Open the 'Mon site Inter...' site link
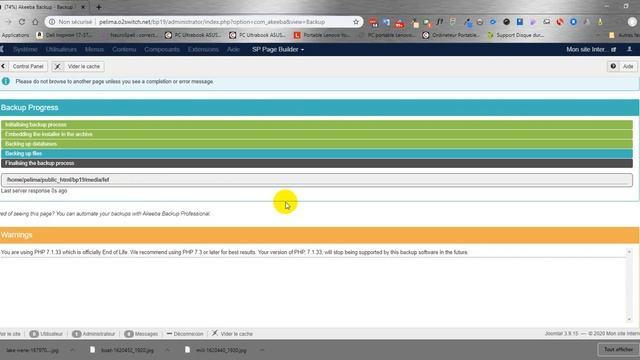The image size is (640, 360). (591, 49)
